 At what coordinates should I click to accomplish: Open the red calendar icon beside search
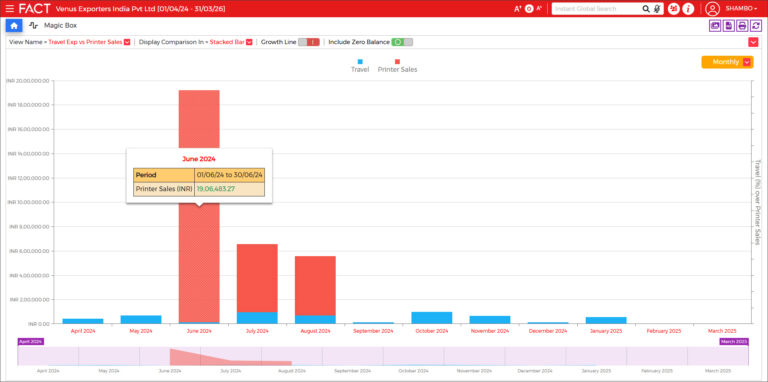click(x=673, y=9)
